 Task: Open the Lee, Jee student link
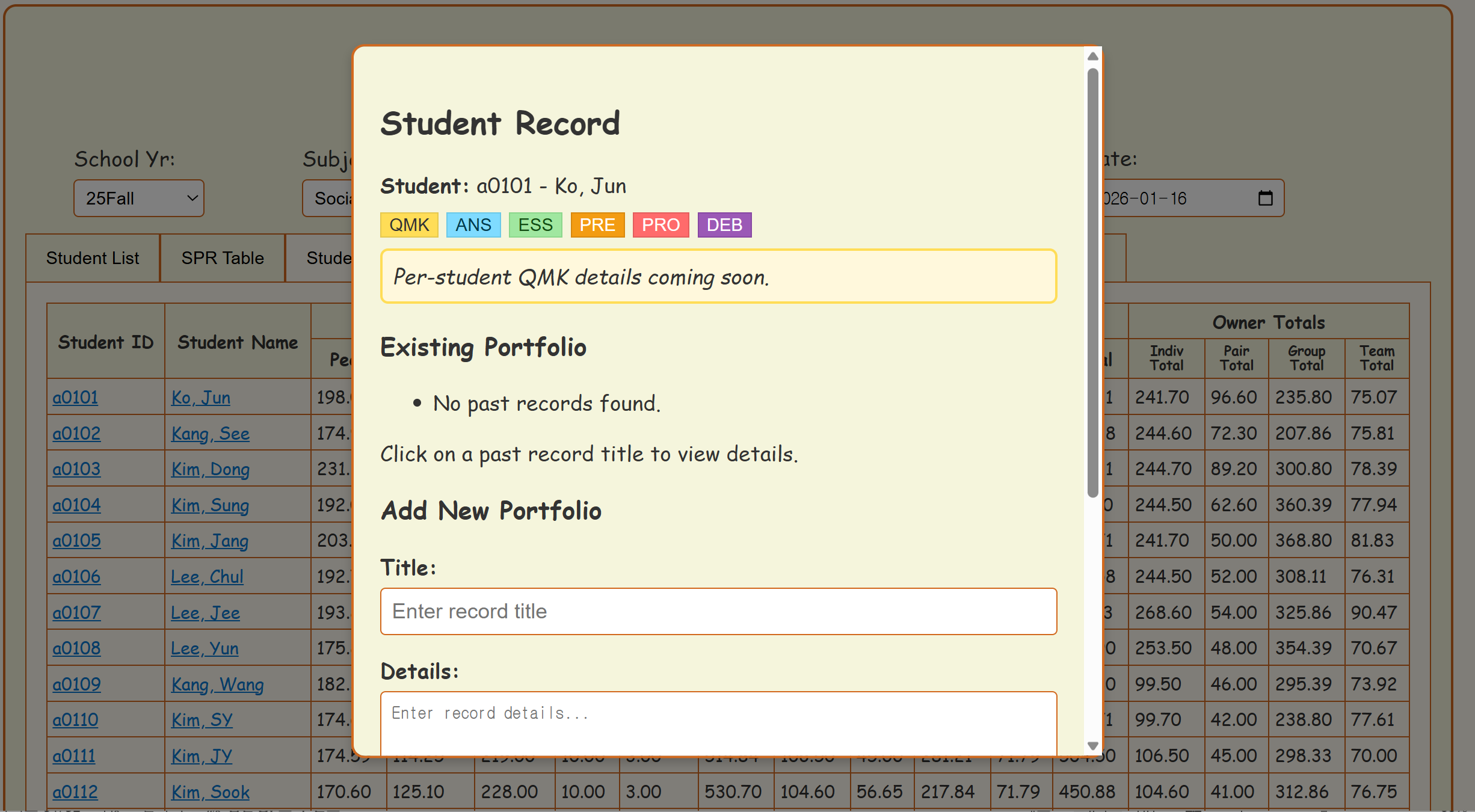click(205, 612)
